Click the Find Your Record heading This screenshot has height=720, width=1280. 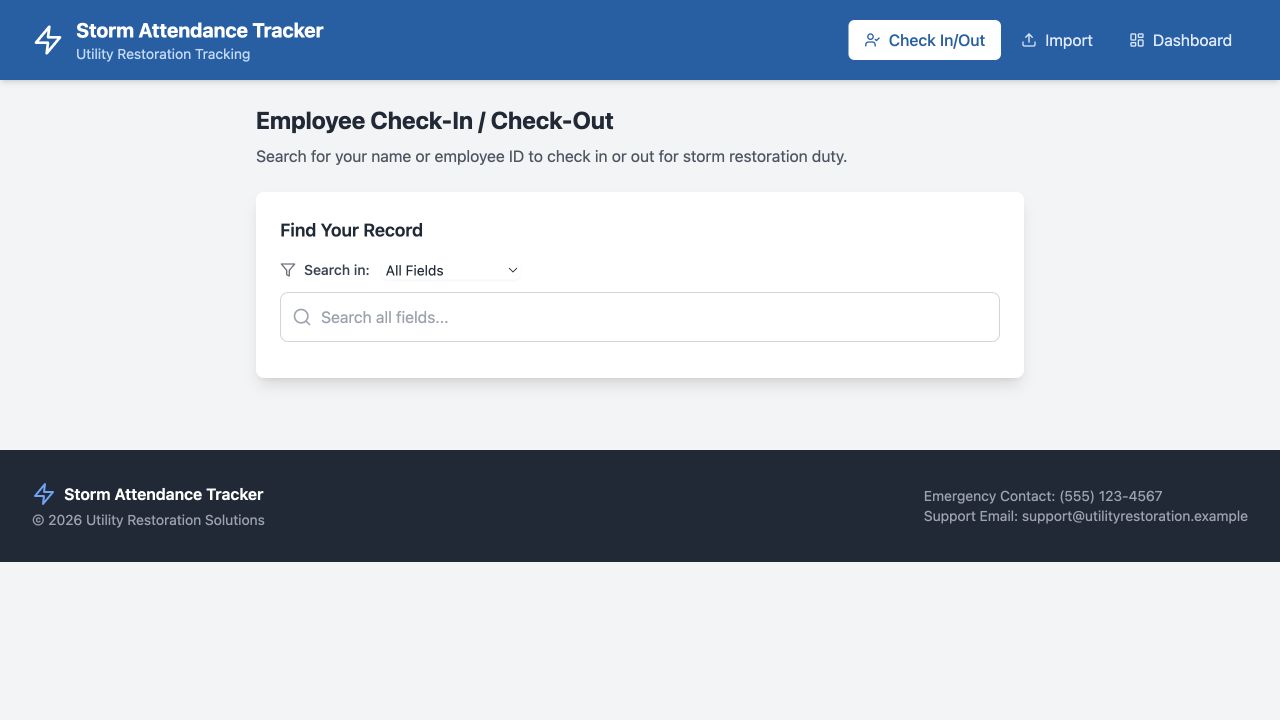point(351,230)
